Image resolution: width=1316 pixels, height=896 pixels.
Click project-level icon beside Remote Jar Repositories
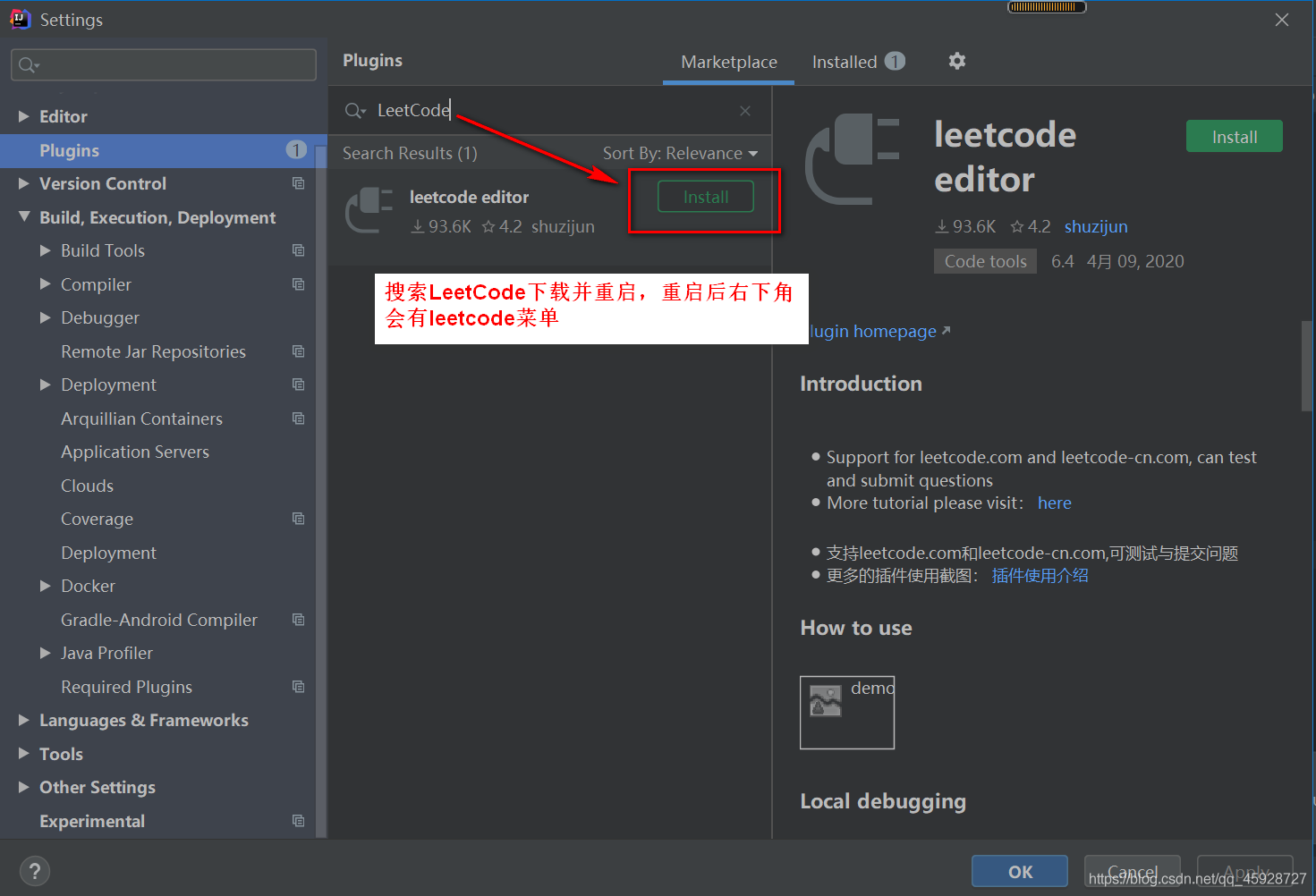(299, 351)
